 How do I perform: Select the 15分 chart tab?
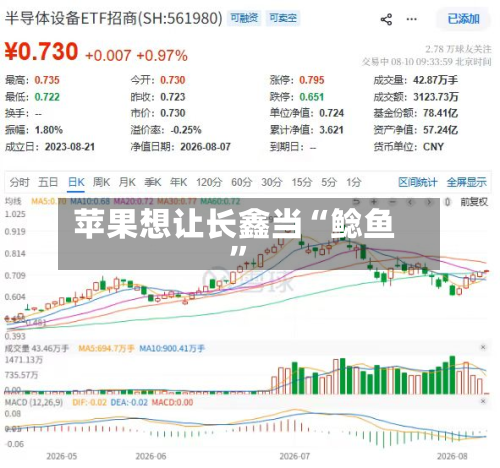tap(302, 182)
